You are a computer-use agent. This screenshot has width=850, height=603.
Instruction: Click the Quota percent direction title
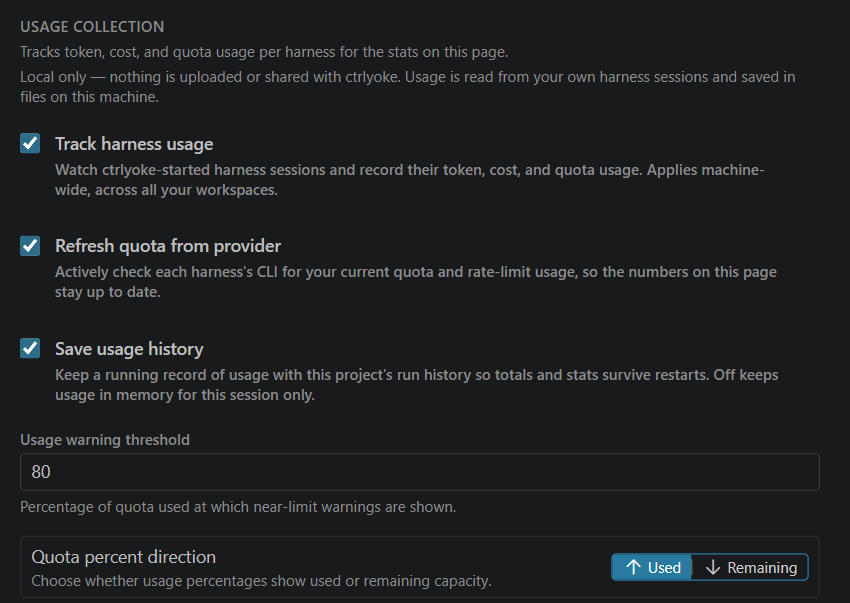tap(124, 557)
